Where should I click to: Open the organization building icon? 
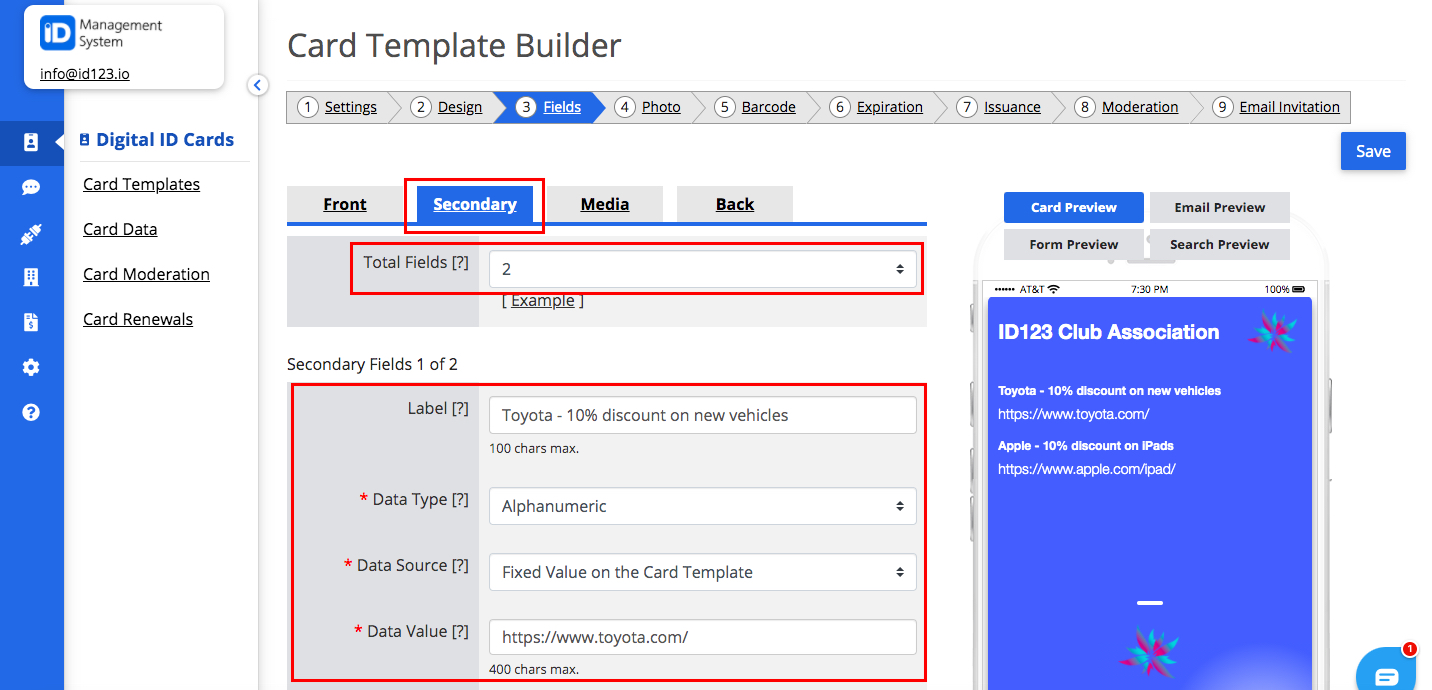pyautogui.click(x=31, y=277)
